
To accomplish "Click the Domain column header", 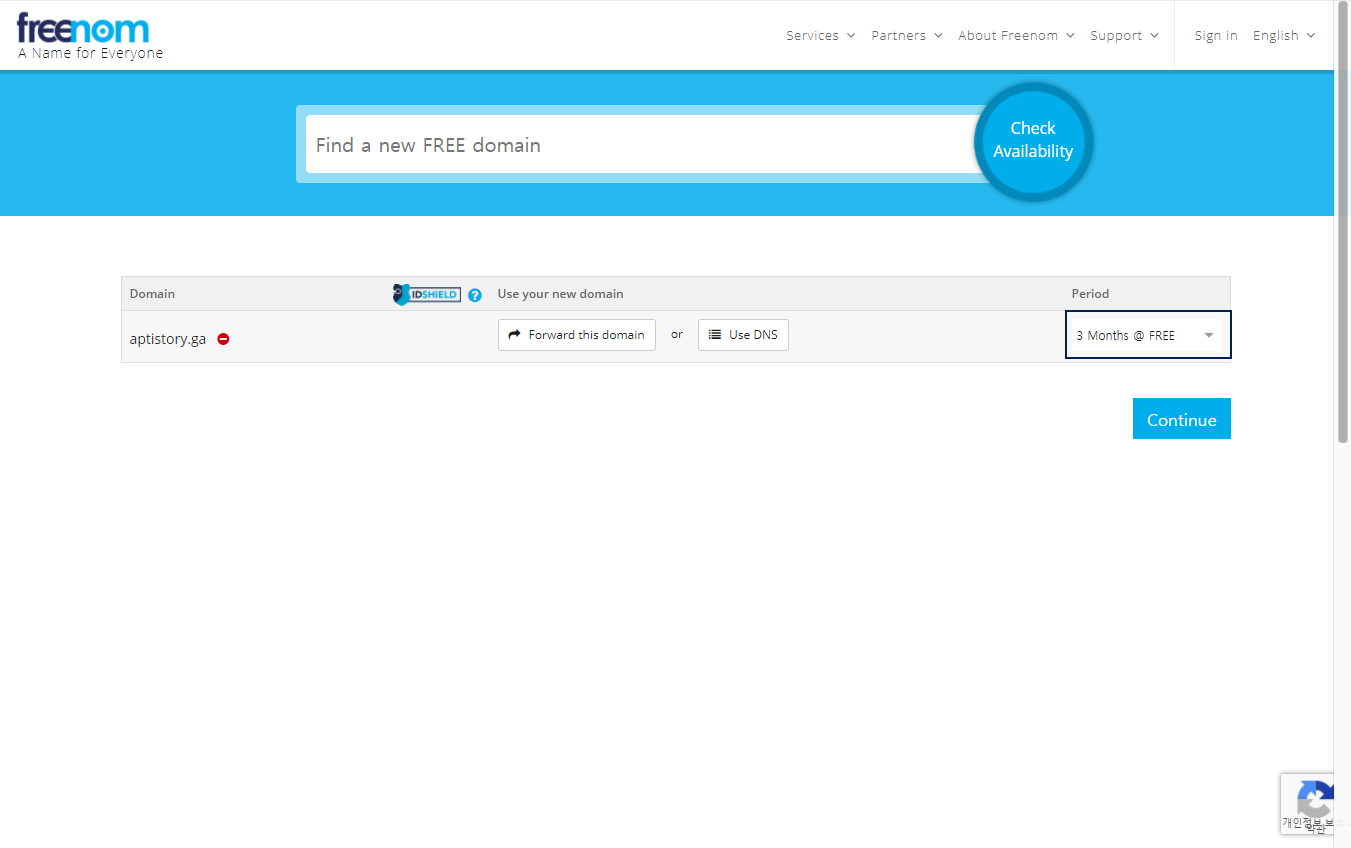I will click(x=152, y=294).
